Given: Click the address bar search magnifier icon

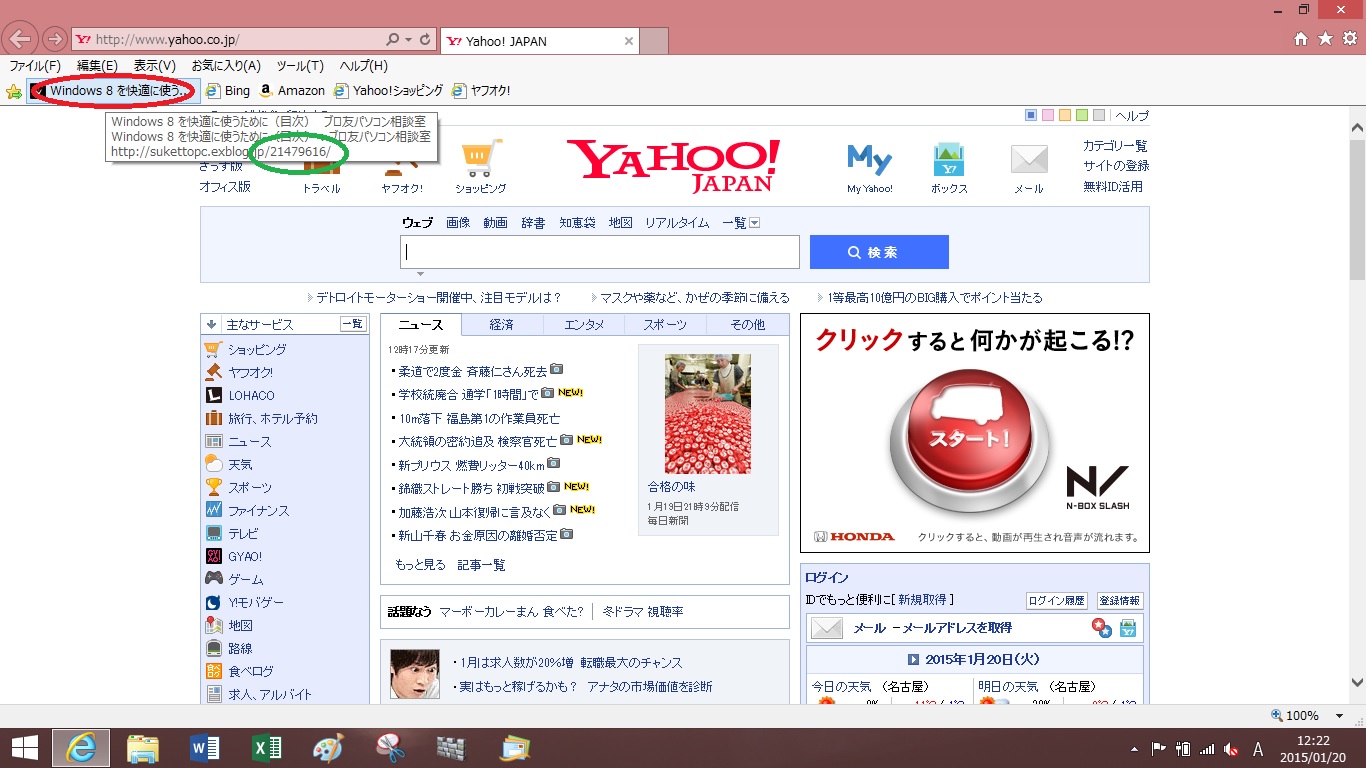Looking at the screenshot, I should [x=393, y=40].
